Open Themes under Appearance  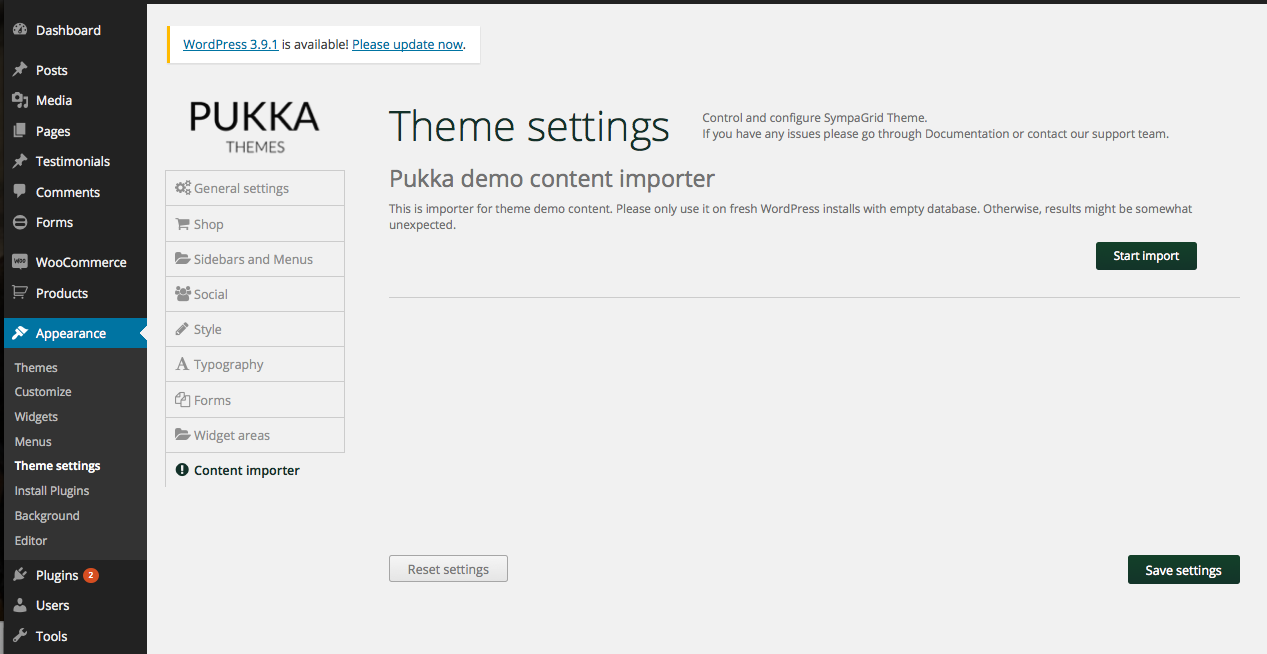click(x=36, y=367)
